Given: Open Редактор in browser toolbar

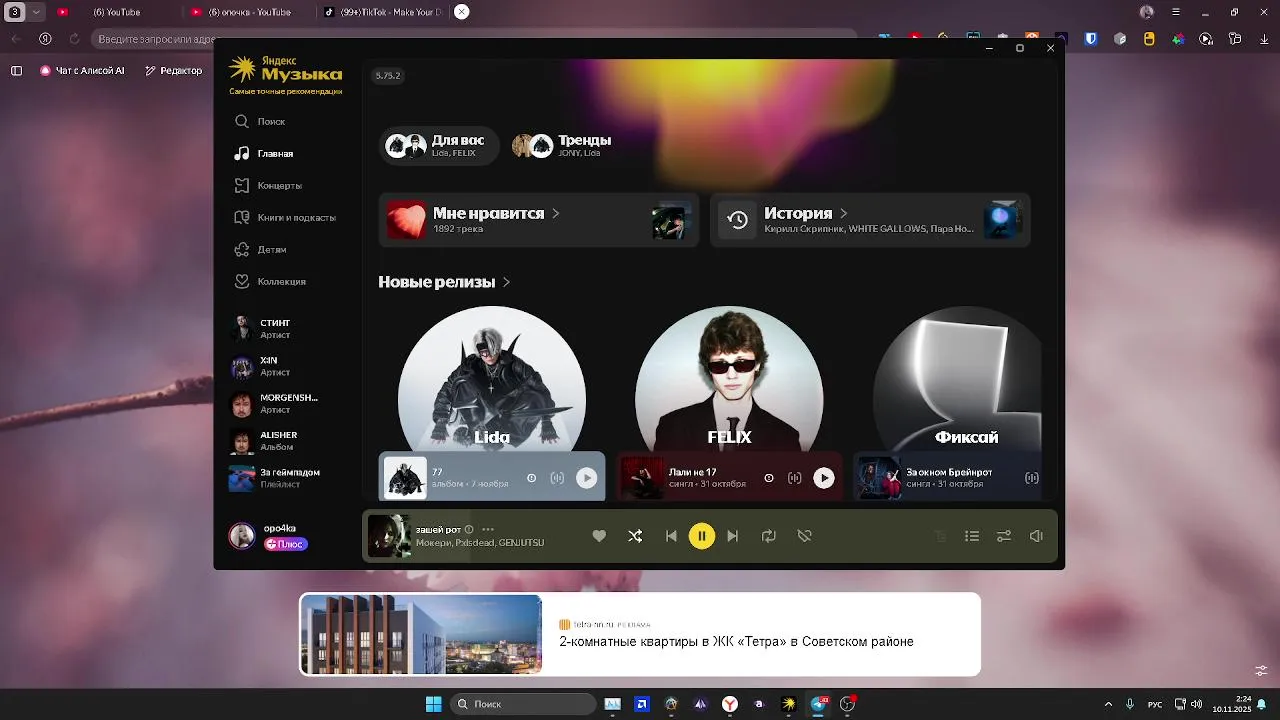Looking at the screenshot, I should click(173, 71).
